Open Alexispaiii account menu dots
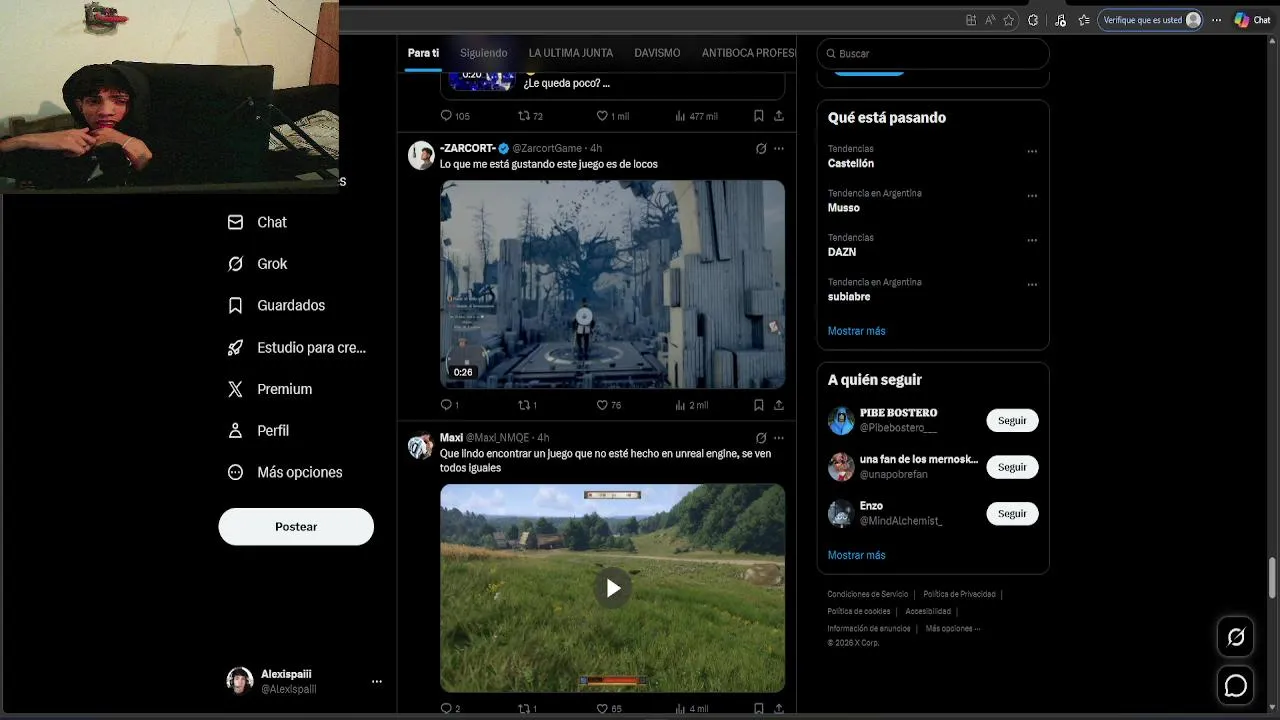 tap(377, 681)
